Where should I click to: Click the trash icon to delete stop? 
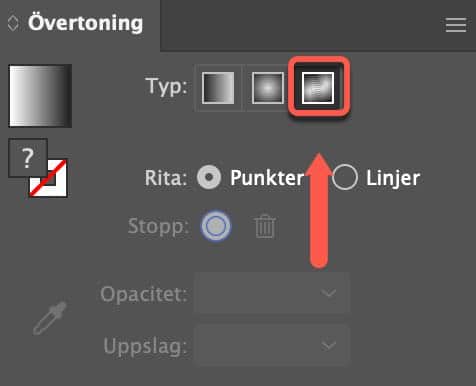[265, 226]
